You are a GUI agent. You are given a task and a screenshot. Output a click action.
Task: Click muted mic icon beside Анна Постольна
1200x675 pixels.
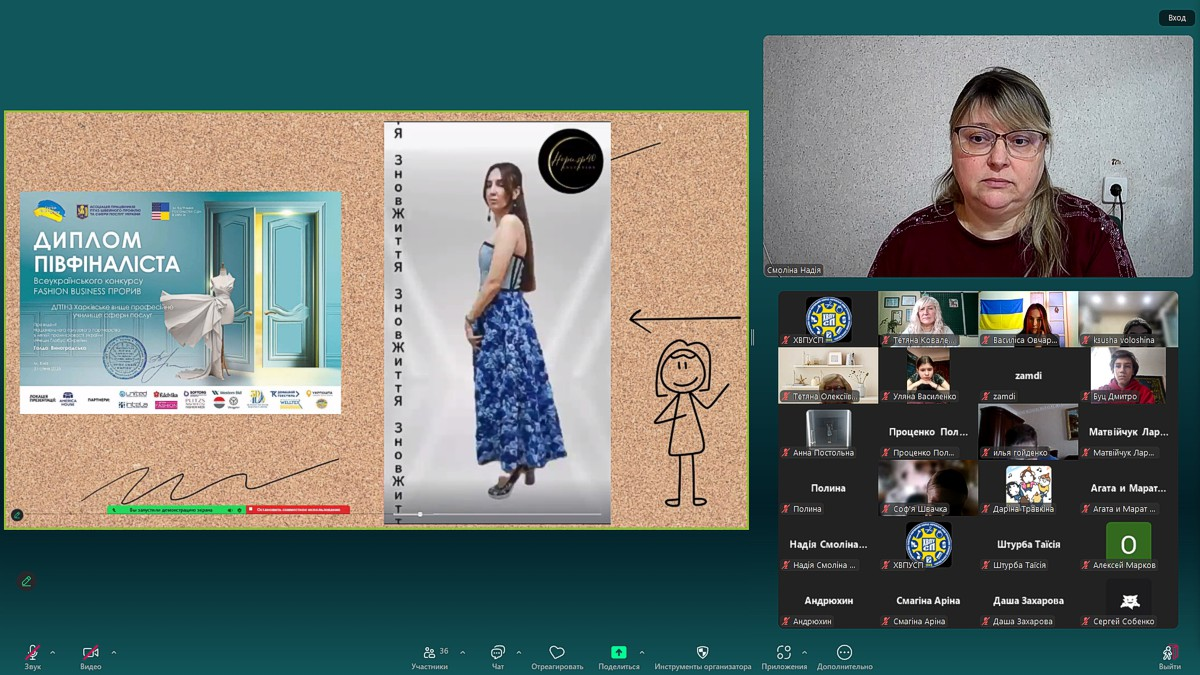[786, 453]
